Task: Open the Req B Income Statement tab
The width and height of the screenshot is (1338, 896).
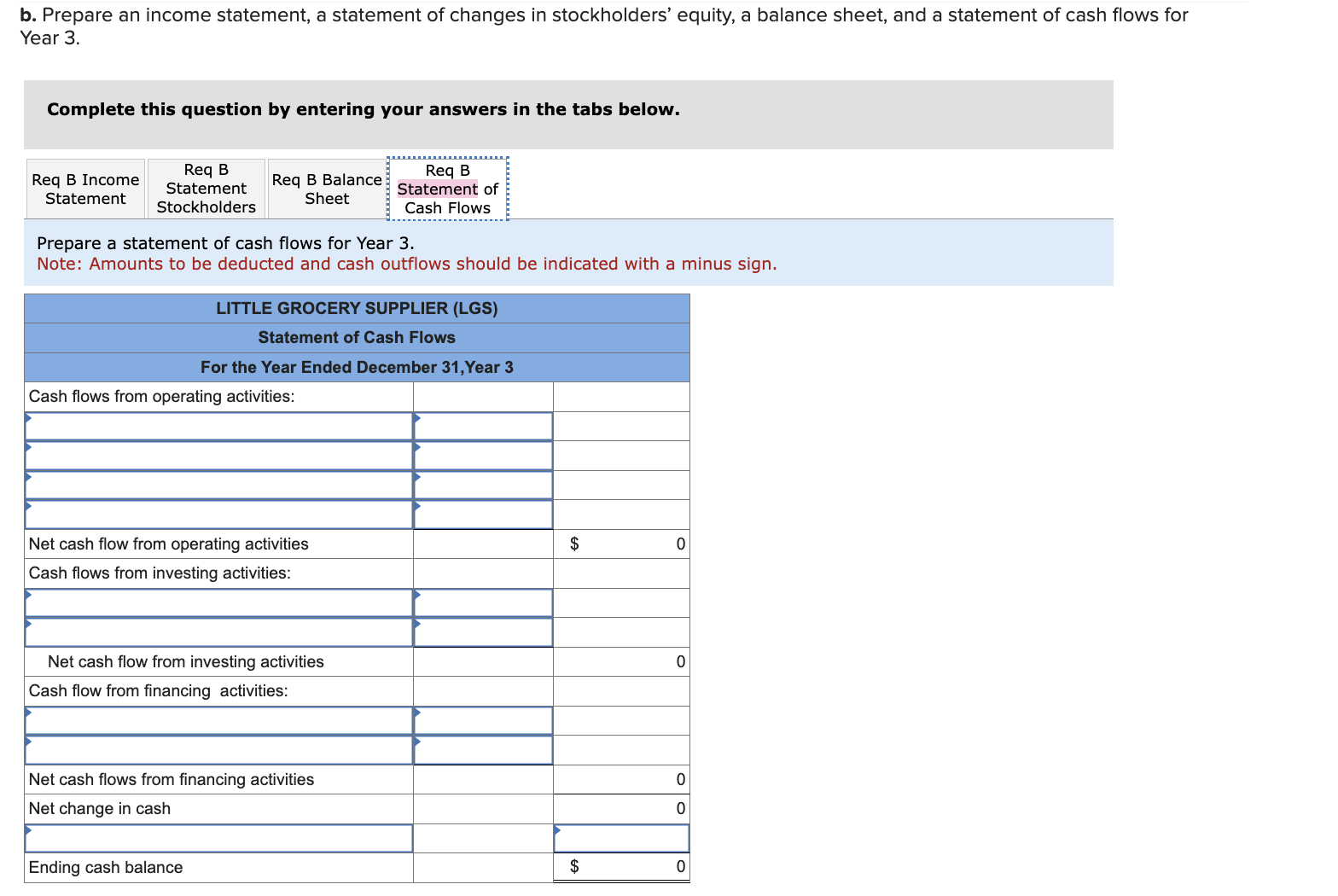Action: click(x=85, y=189)
